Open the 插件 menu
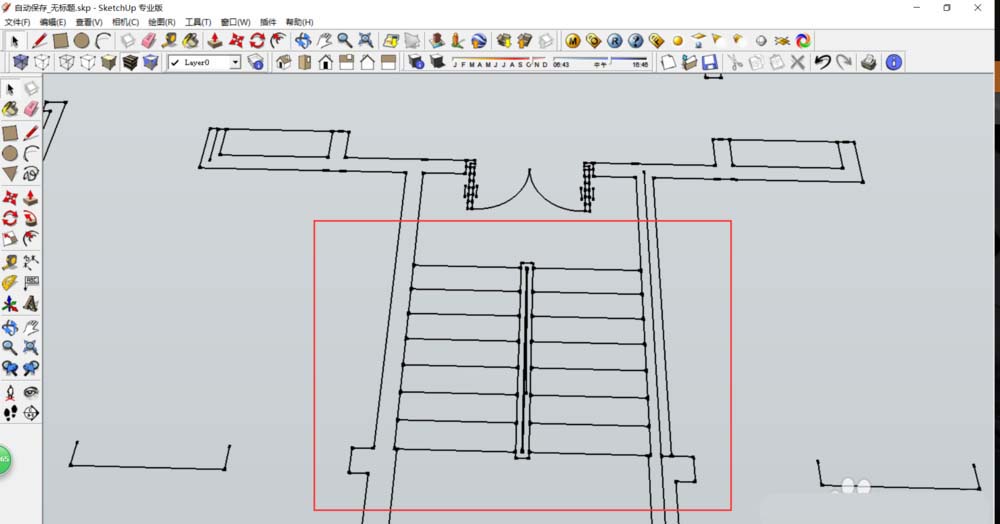The image size is (1000, 524). 268,22
